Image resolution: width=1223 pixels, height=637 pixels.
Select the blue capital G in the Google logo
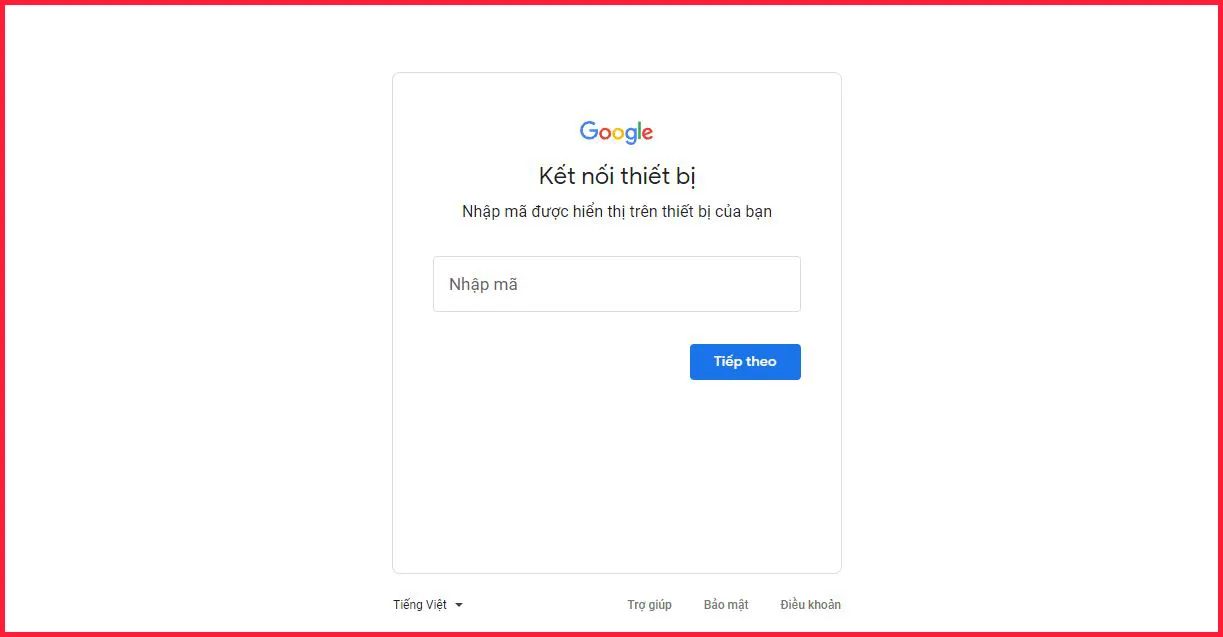[589, 131]
